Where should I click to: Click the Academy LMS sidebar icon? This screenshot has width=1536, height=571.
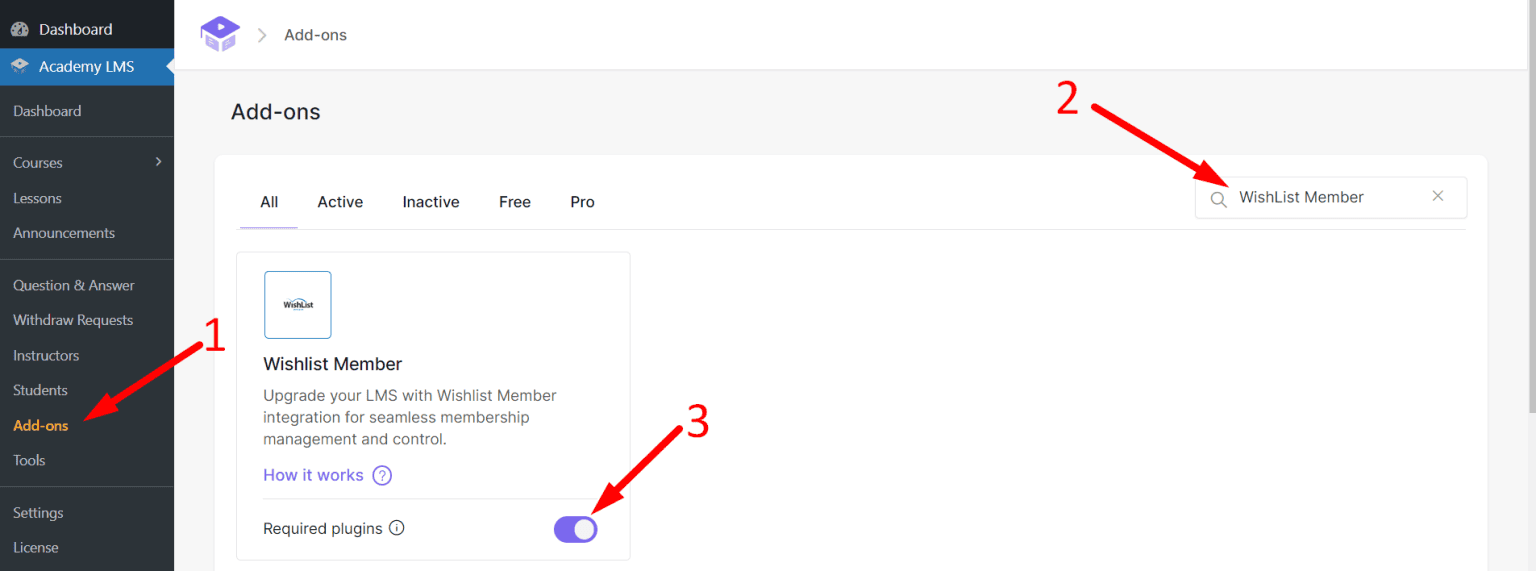point(20,67)
